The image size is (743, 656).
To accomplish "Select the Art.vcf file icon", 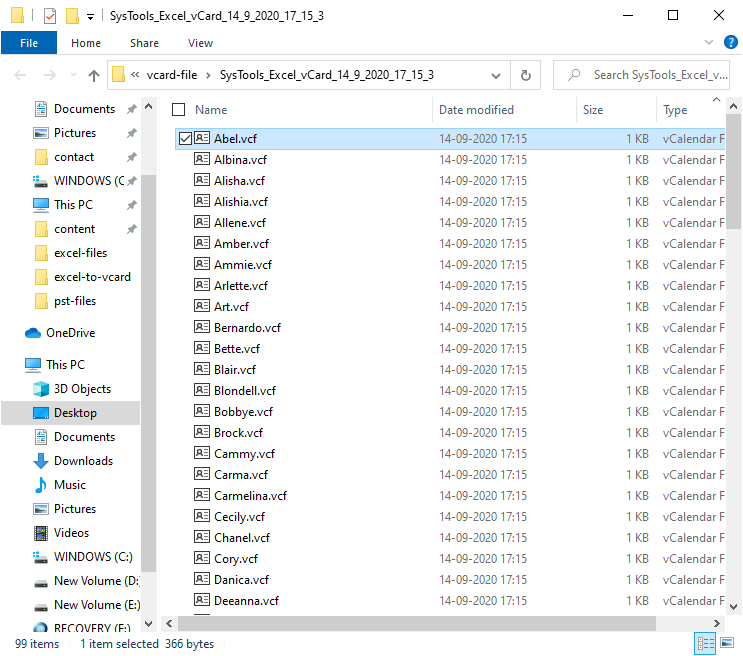I will pos(202,306).
